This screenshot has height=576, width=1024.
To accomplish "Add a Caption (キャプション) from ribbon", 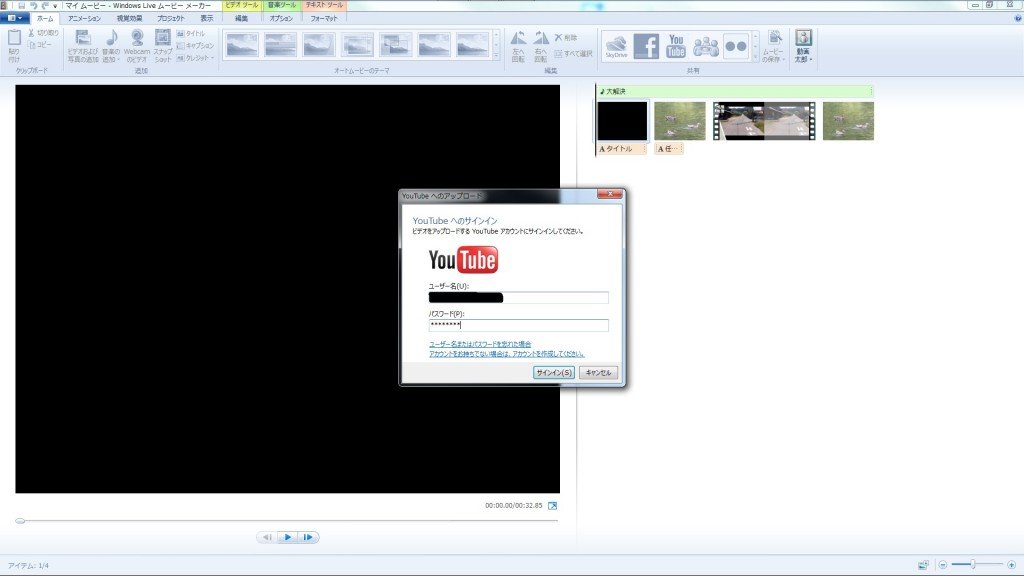I will click(x=195, y=46).
